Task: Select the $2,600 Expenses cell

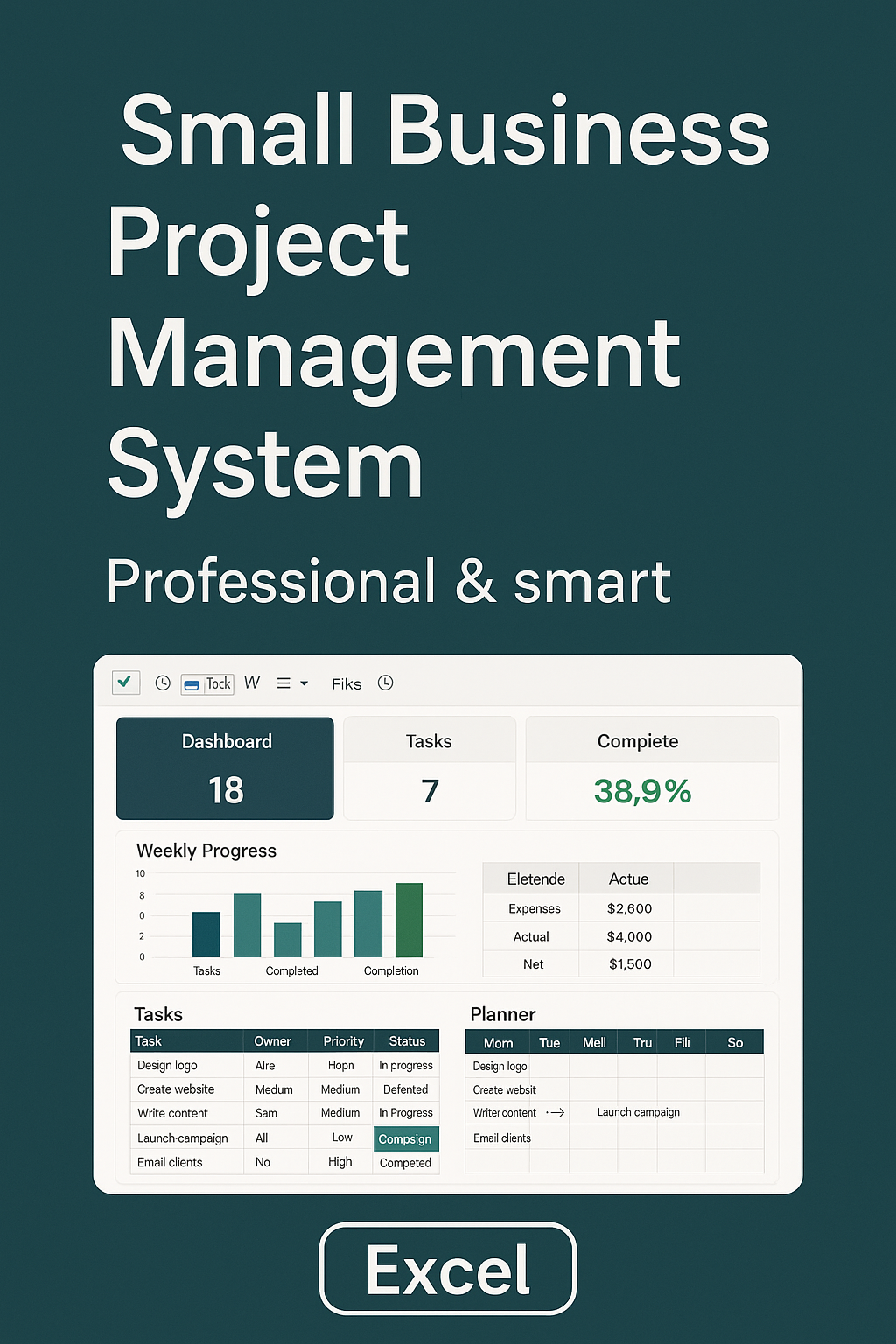Action: [630, 908]
